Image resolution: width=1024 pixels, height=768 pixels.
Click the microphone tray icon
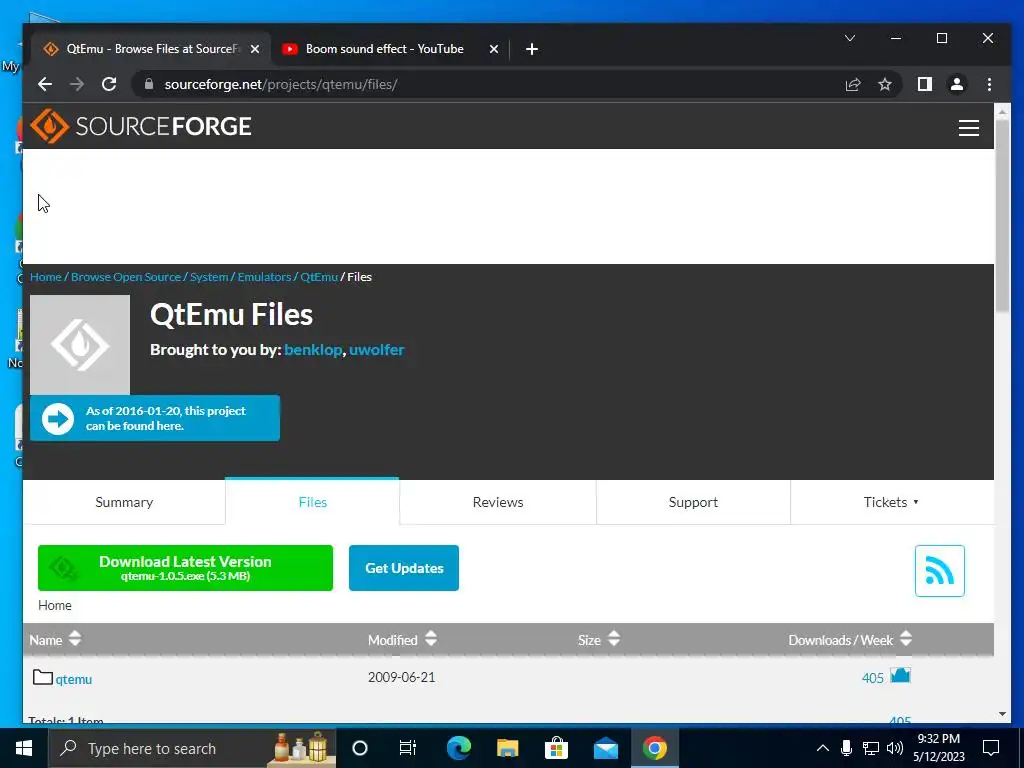(846, 748)
